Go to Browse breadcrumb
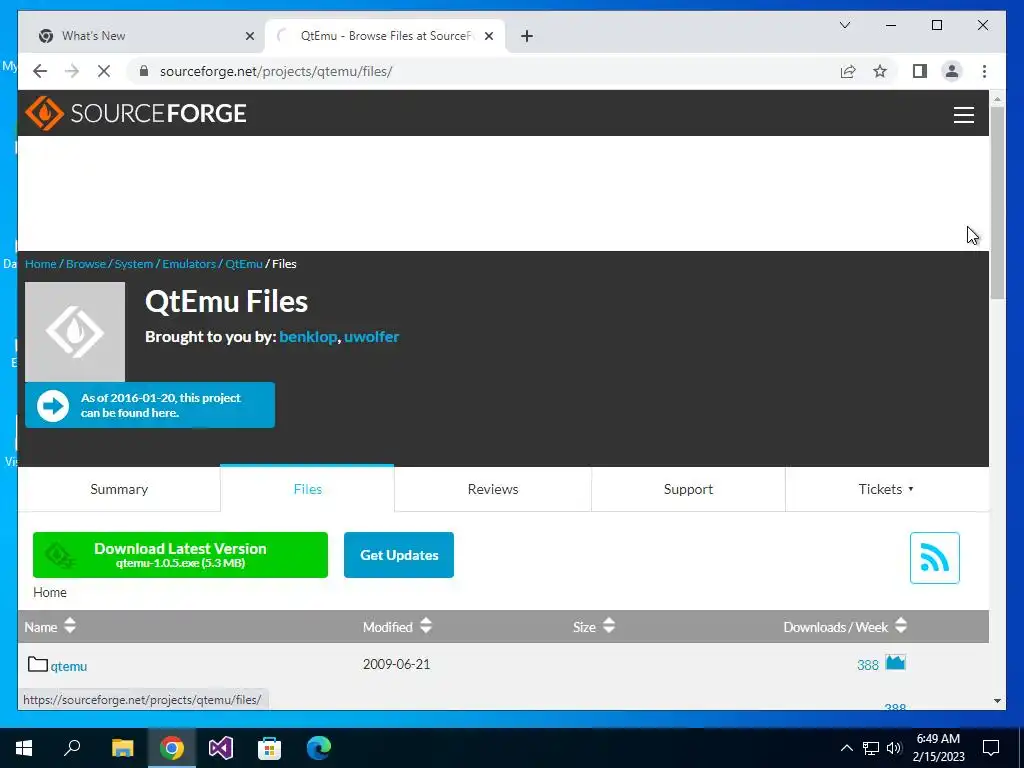 tap(86, 264)
